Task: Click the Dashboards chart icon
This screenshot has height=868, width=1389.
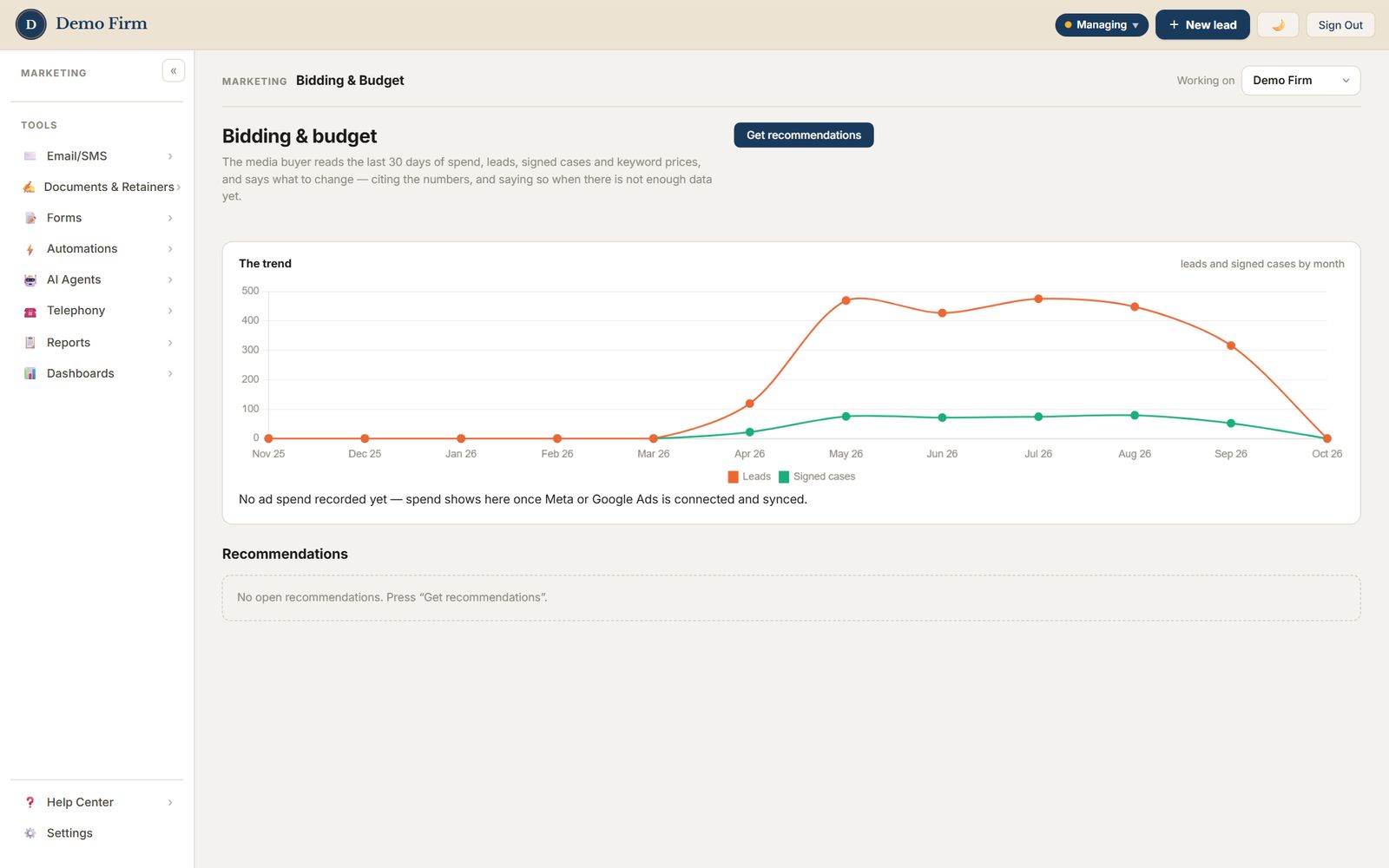Action: tap(30, 373)
